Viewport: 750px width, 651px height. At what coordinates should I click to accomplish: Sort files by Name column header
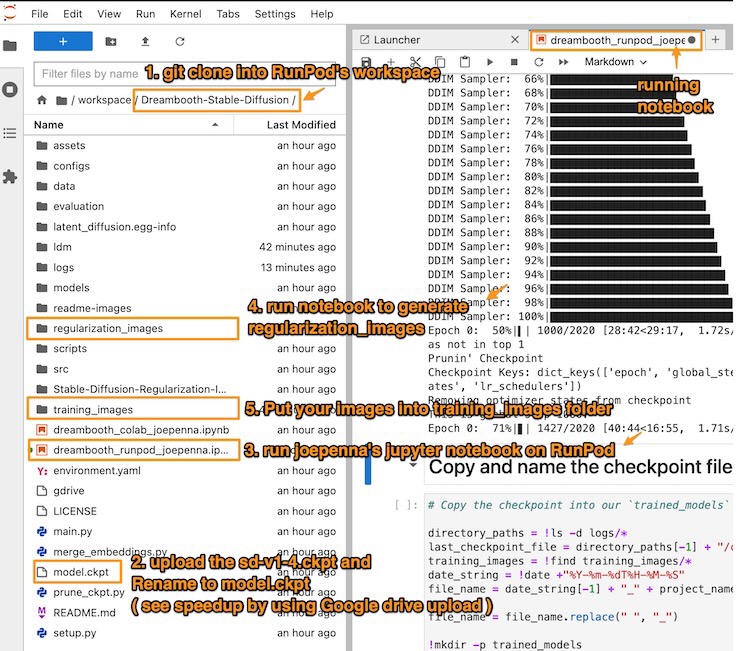coord(49,125)
